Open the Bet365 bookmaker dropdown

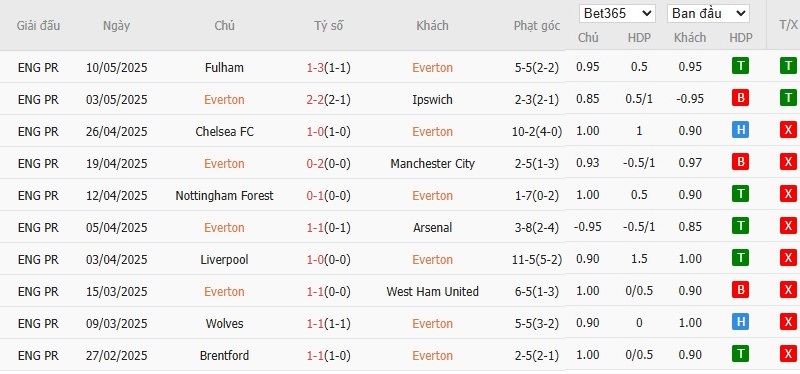[x=617, y=14]
